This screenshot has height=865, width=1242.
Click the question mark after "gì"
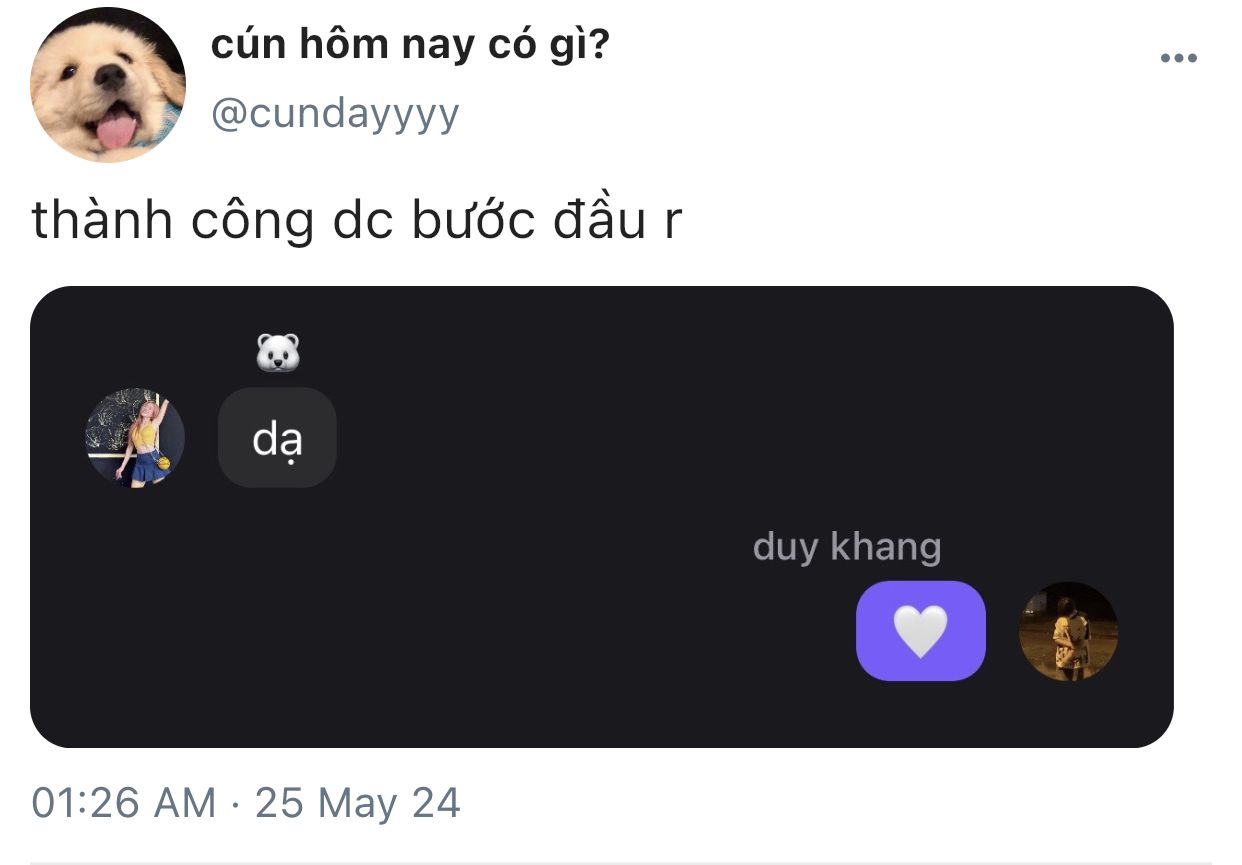pos(599,46)
